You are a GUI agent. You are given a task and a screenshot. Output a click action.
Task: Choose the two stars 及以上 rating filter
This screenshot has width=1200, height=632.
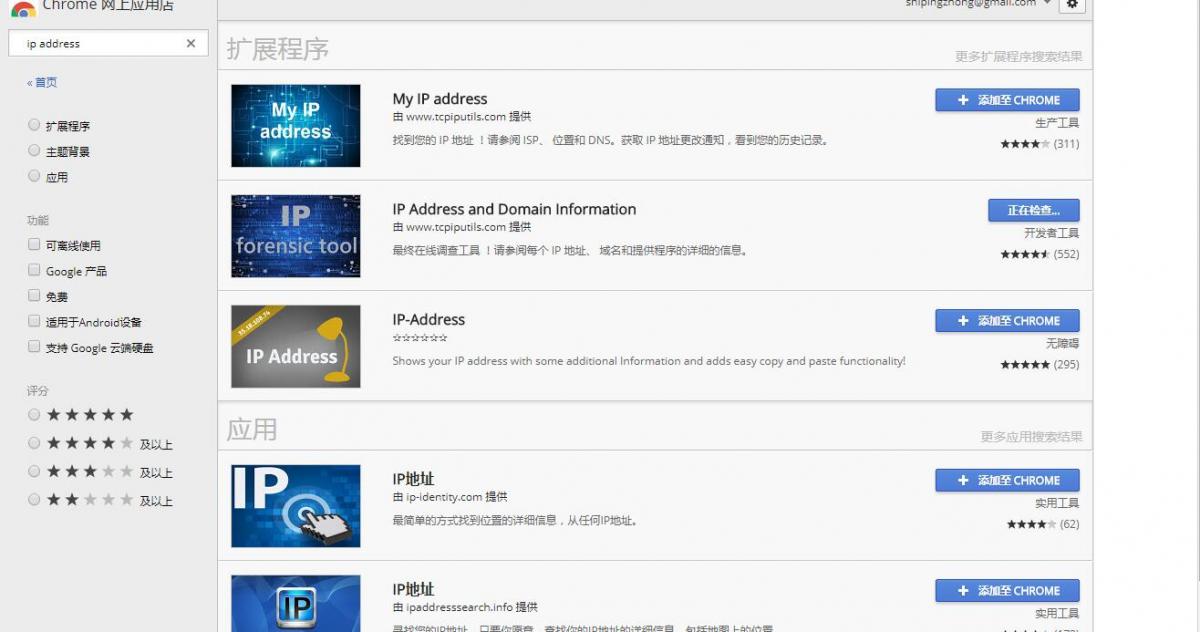(x=34, y=499)
